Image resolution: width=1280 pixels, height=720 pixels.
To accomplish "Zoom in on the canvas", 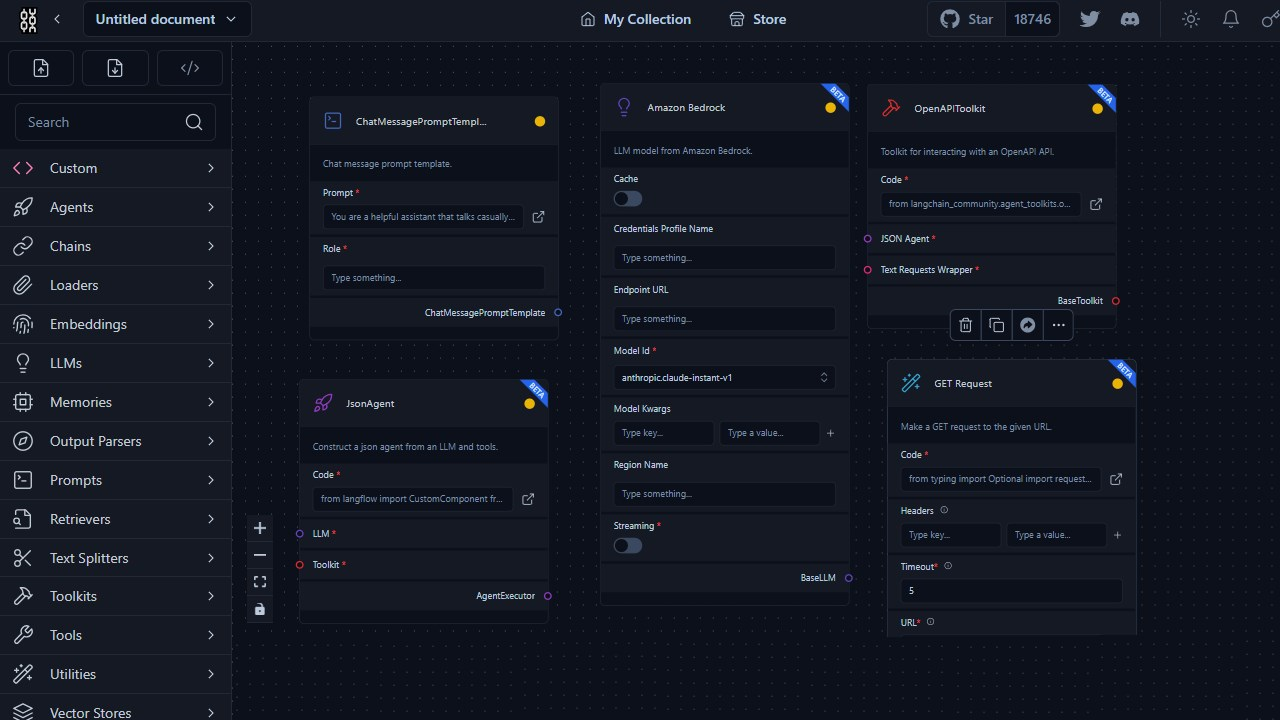I will tap(260, 528).
